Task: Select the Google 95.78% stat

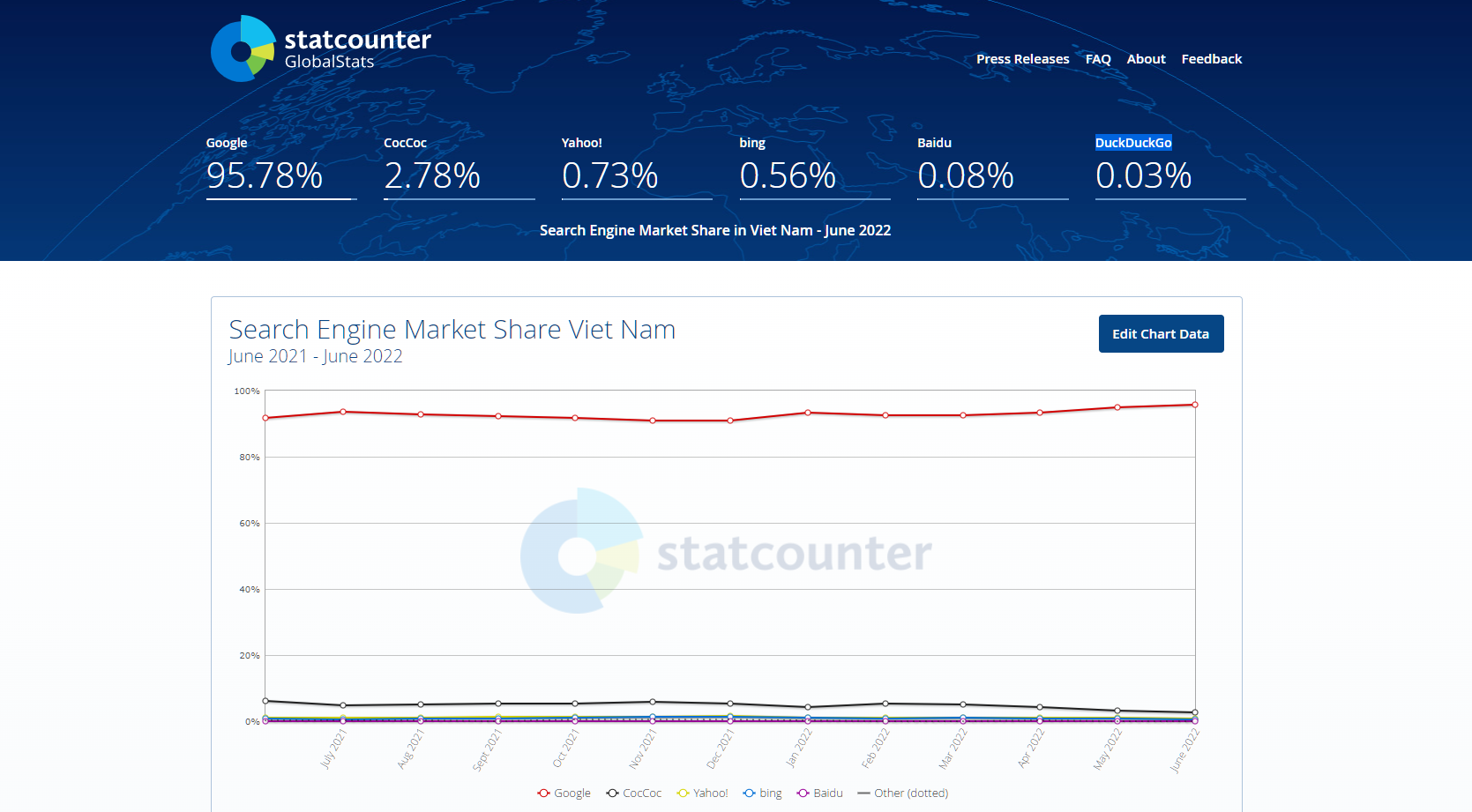Action: (265, 175)
